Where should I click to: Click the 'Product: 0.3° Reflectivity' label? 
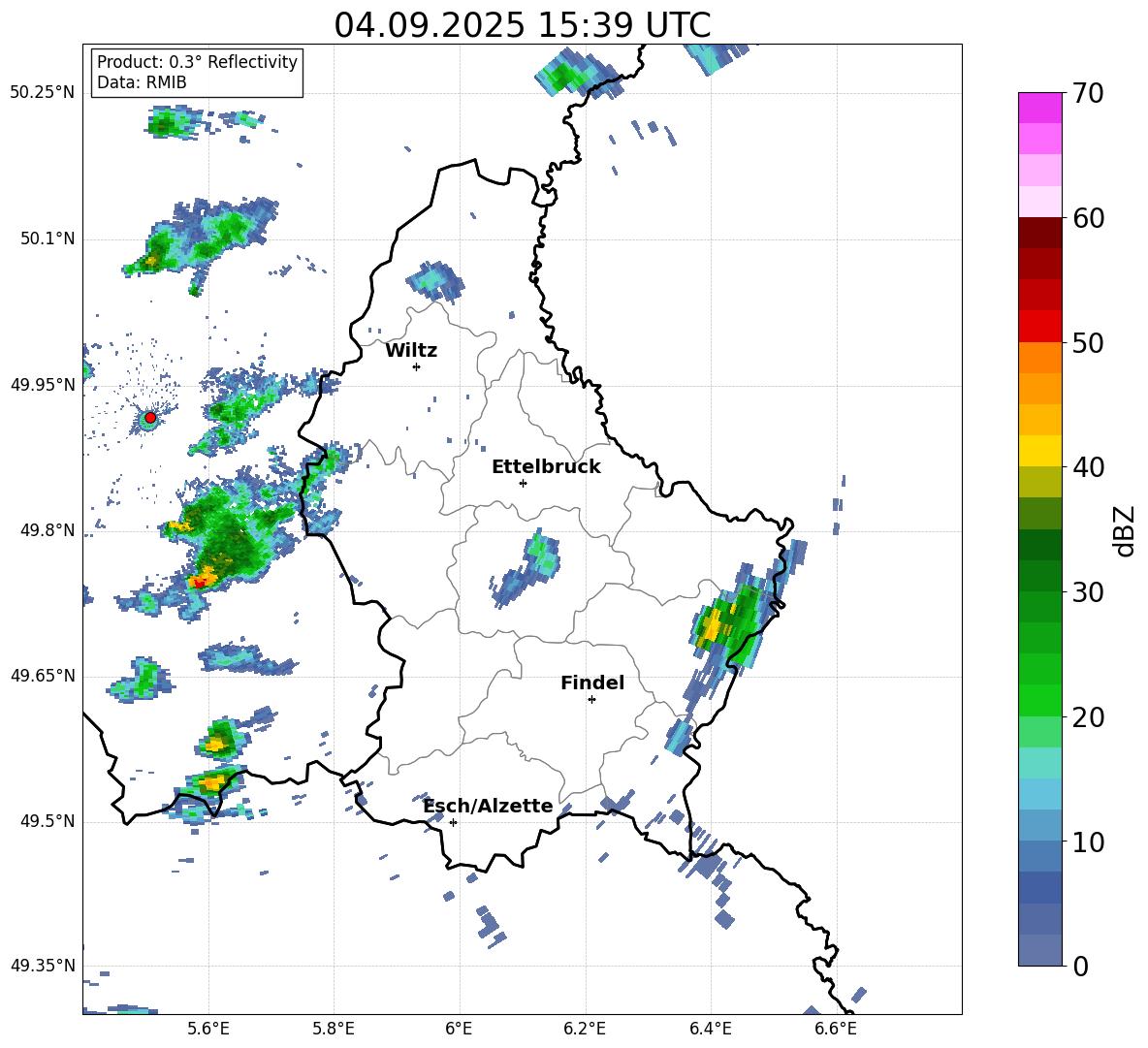(x=197, y=61)
